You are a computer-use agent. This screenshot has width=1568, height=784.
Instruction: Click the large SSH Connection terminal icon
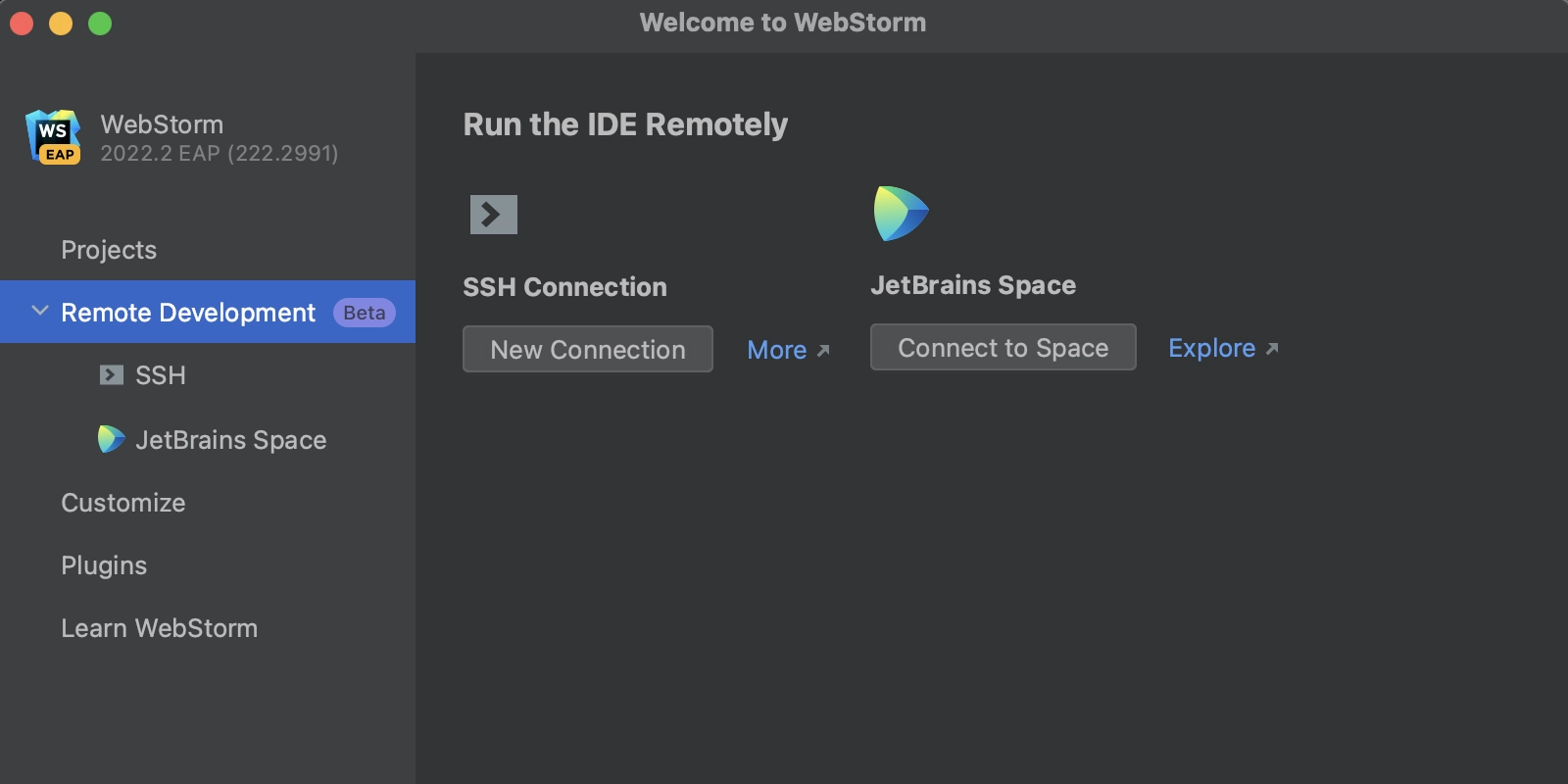pos(494,215)
